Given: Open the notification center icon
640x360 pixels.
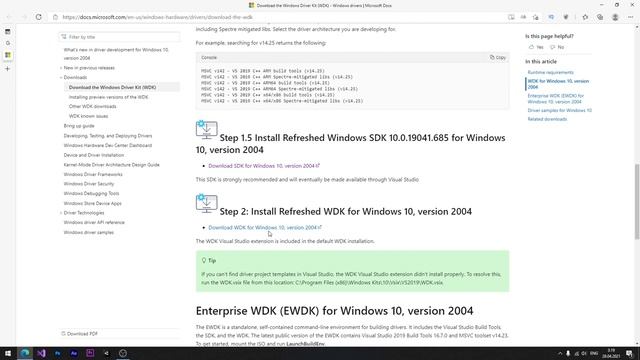Looking at the screenshot, I should [x=629, y=353].
